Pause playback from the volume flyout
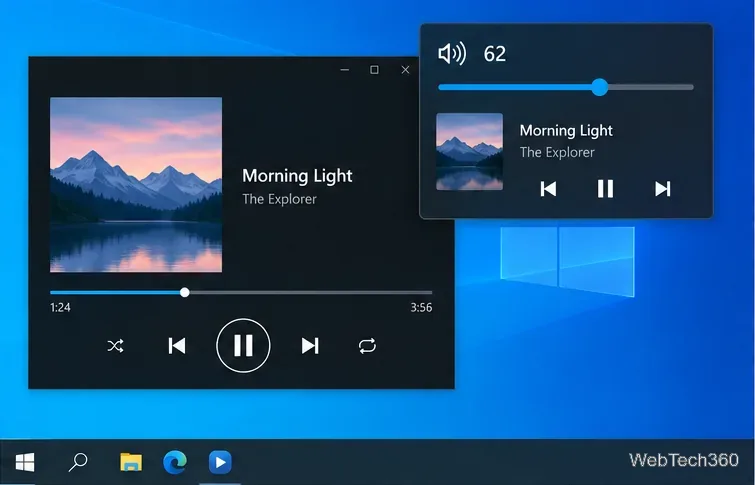The image size is (755, 485). [605, 189]
